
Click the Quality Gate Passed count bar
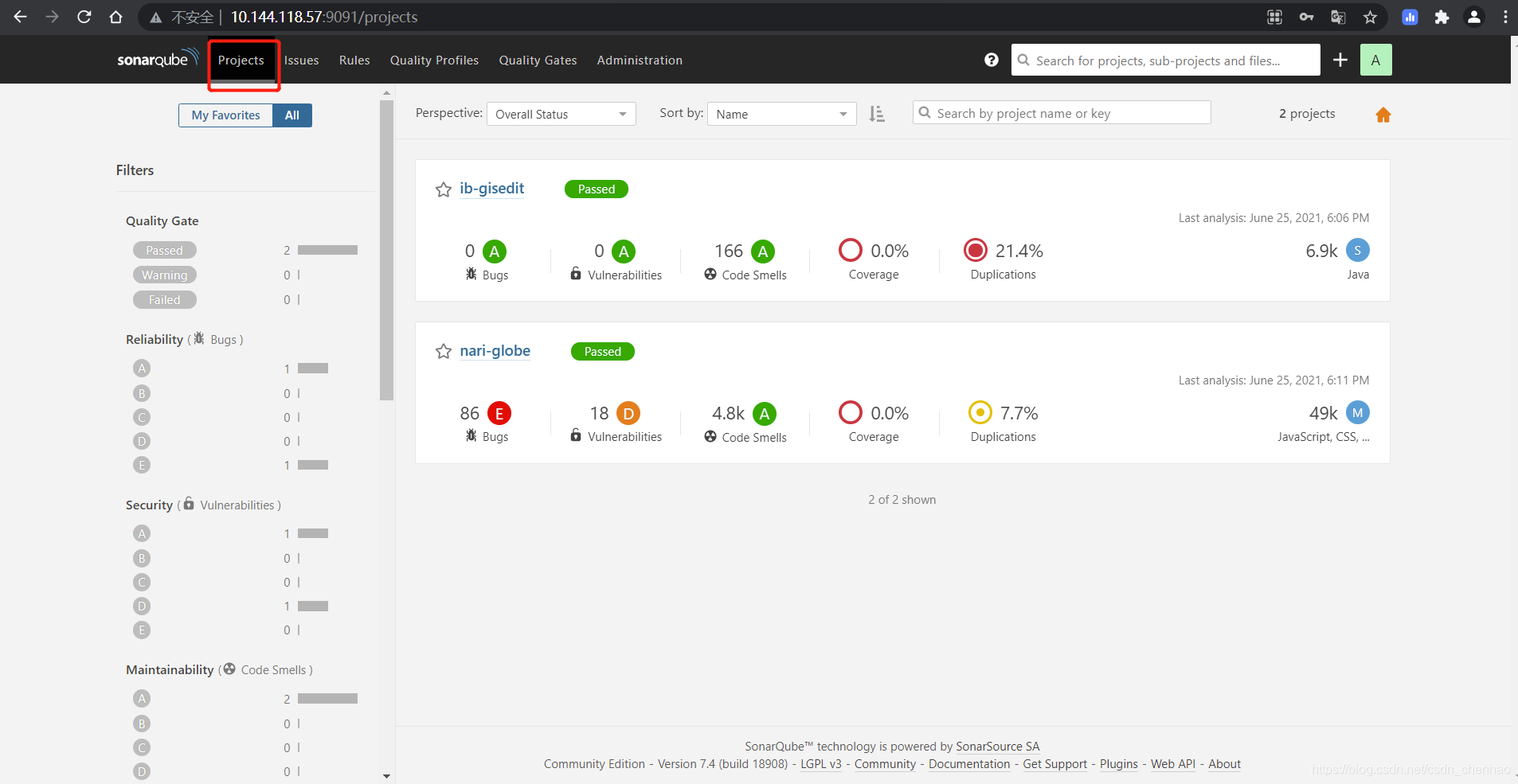(x=327, y=250)
